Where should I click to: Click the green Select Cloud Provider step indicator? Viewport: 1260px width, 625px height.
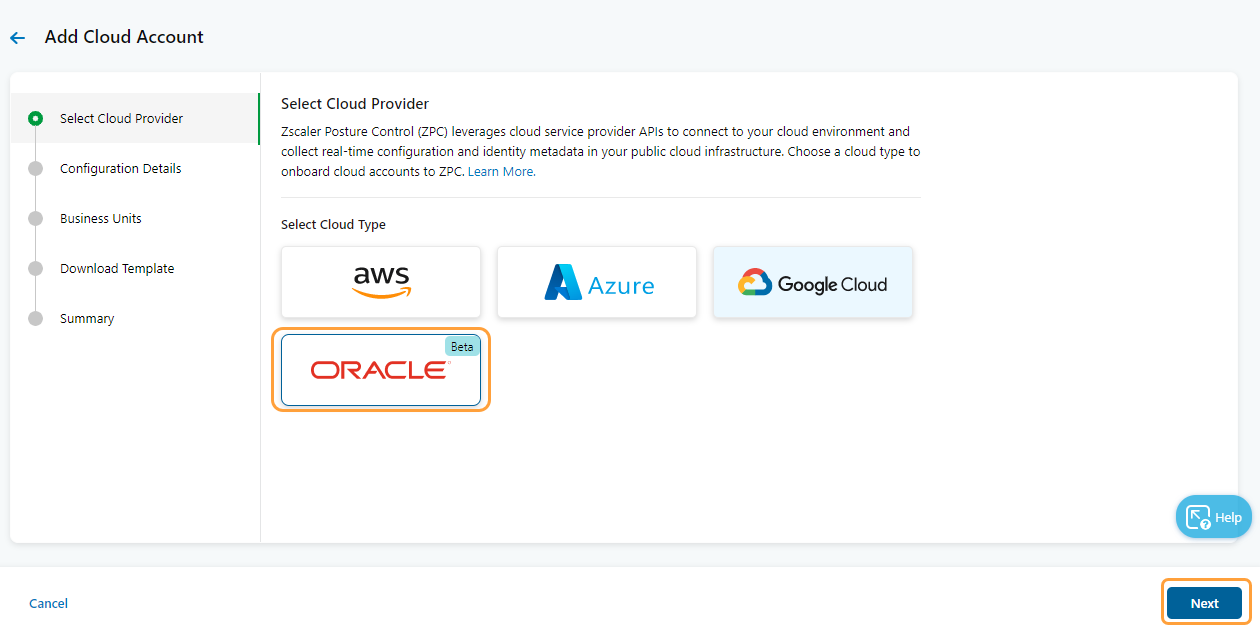click(36, 118)
